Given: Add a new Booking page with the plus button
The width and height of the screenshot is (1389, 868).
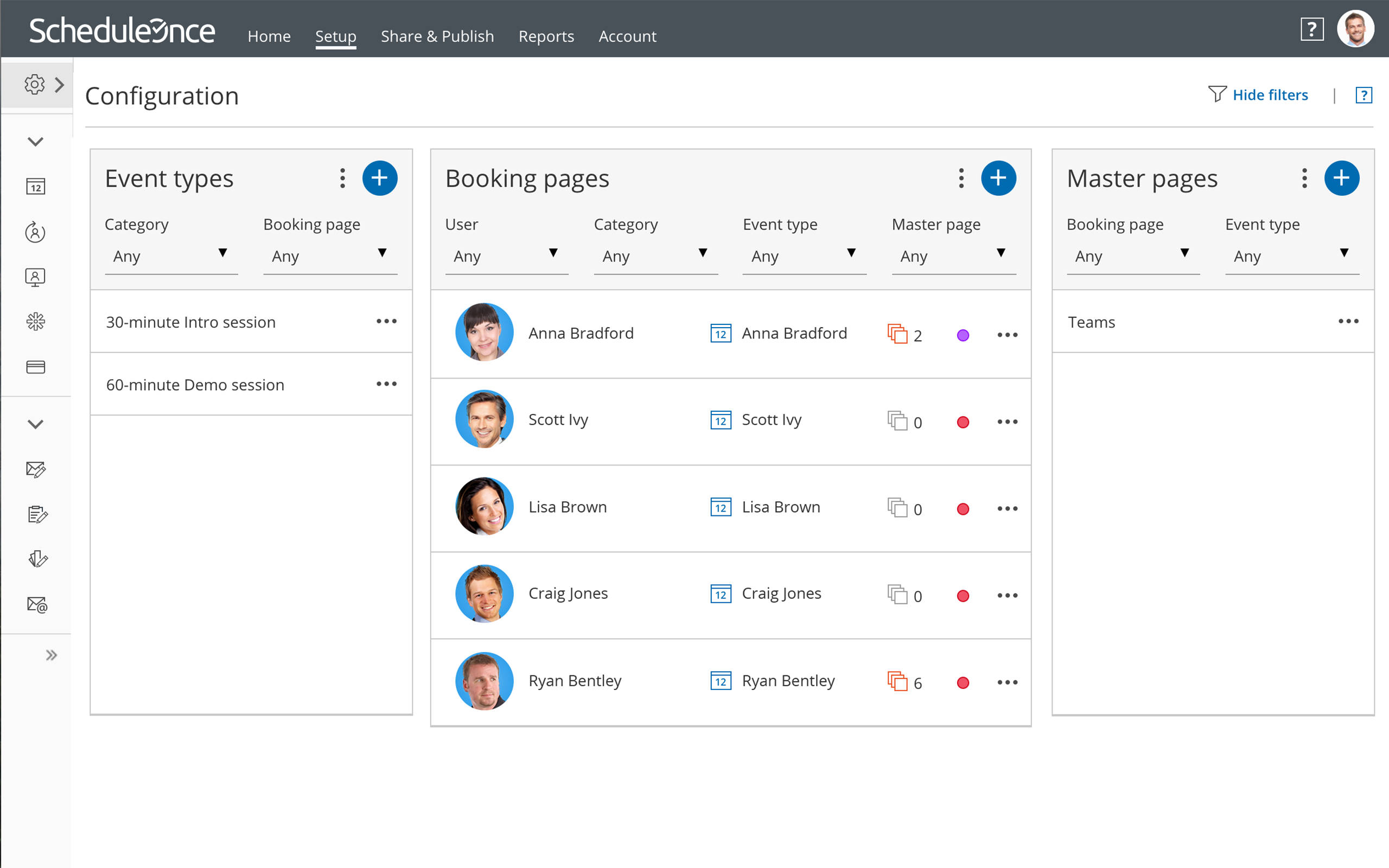Looking at the screenshot, I should click(999, 178).
